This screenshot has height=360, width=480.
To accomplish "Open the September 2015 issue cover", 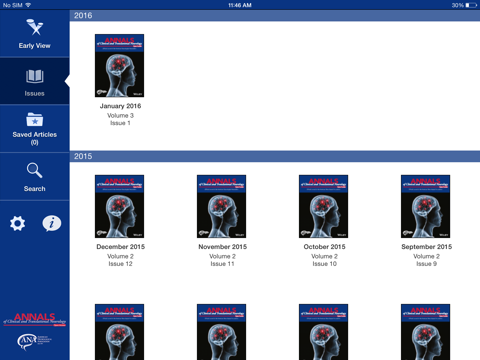I will coord(425,206).
